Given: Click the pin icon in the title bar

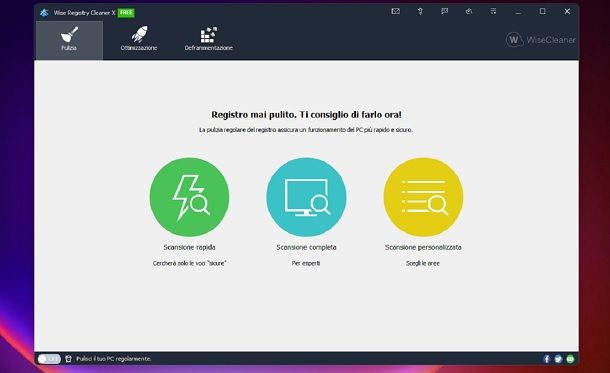Looking at the screenshot, I should (x=420, y=11).
